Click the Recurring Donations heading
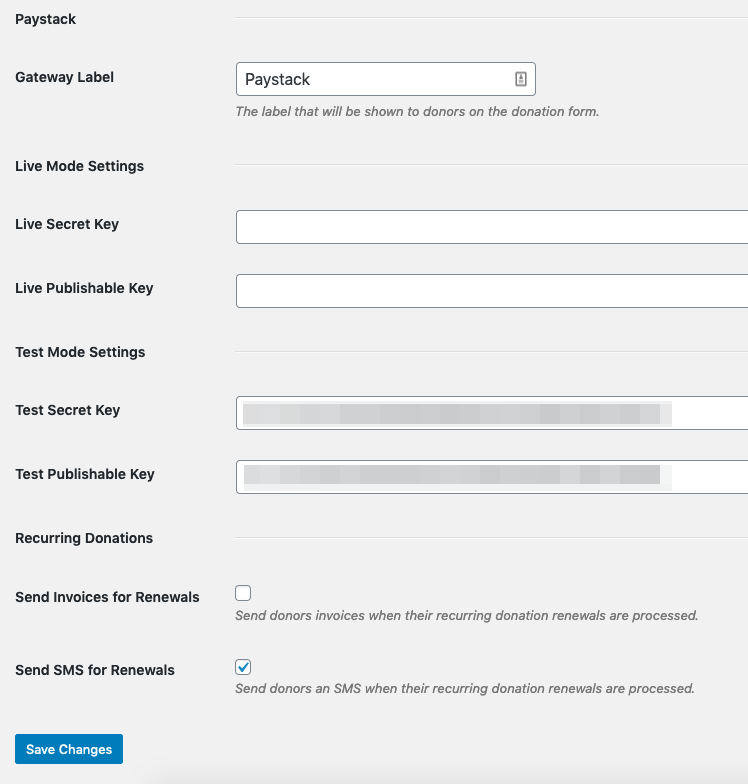 pyautogui.click(x=84, y=538)
